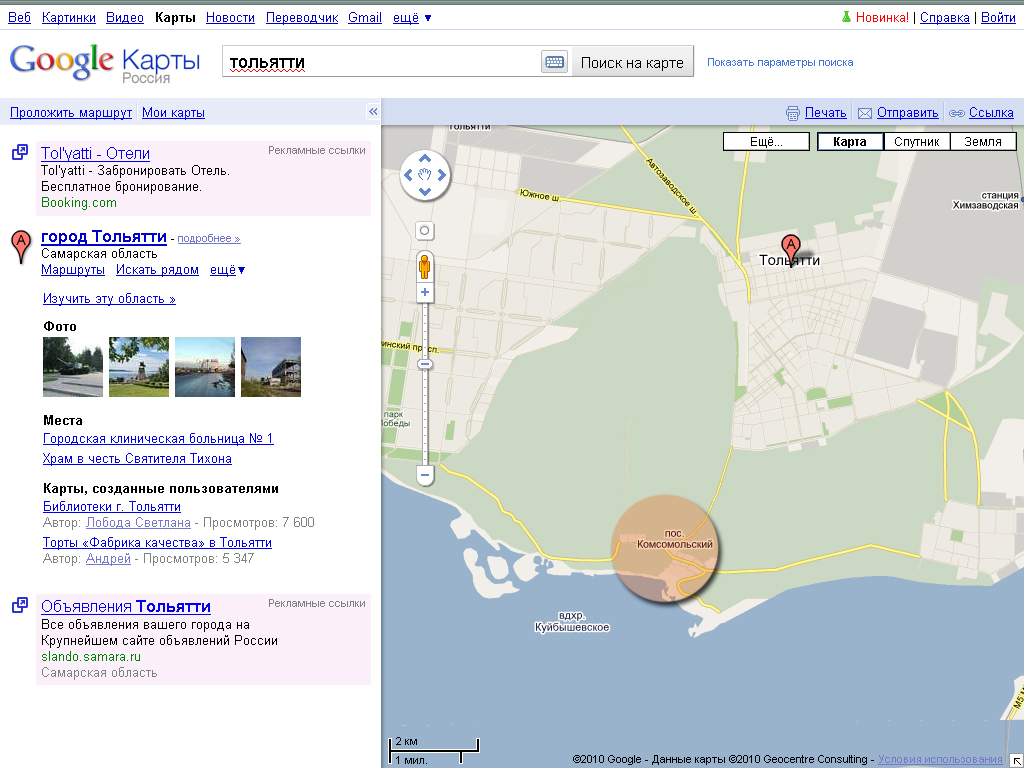Select the Street View pegman icon
This screenshot has width=1024, height=768.
pos(424,266)
